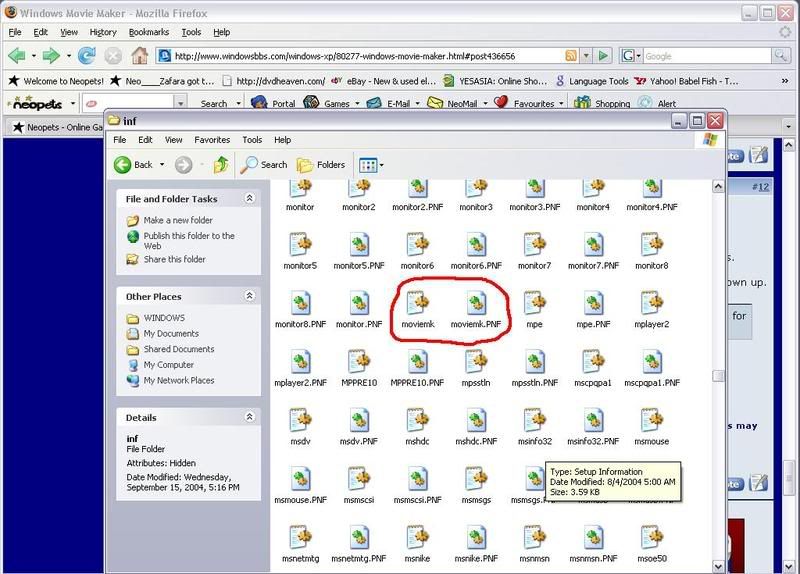Select the moviemk setup information file
Screen dimensions: 800x574
[x=417, y=309]
